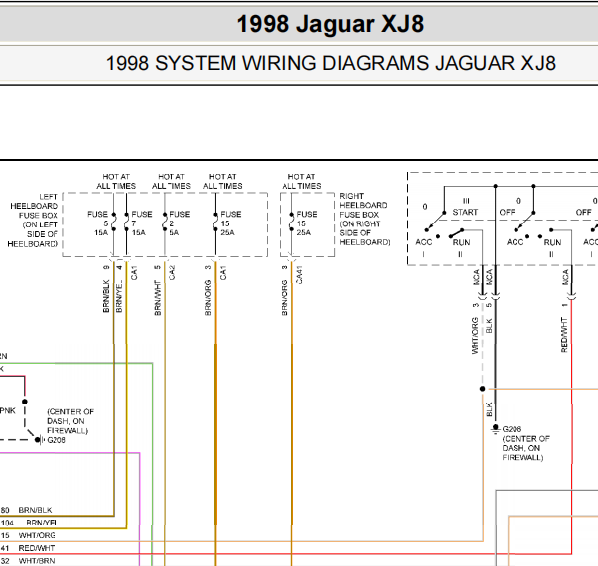Click the vertical "RED/WHT" wire label
This screenshot has height=566, width=598.
[564, 334]
